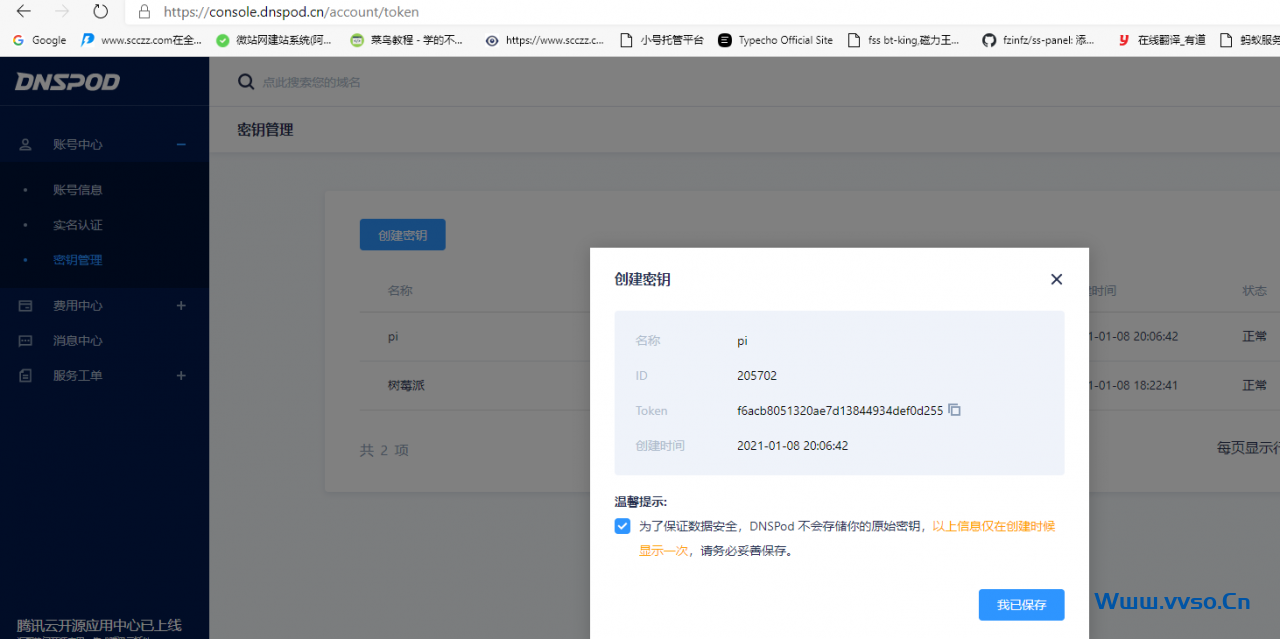Select the pi row name in the table

[393, 337]
